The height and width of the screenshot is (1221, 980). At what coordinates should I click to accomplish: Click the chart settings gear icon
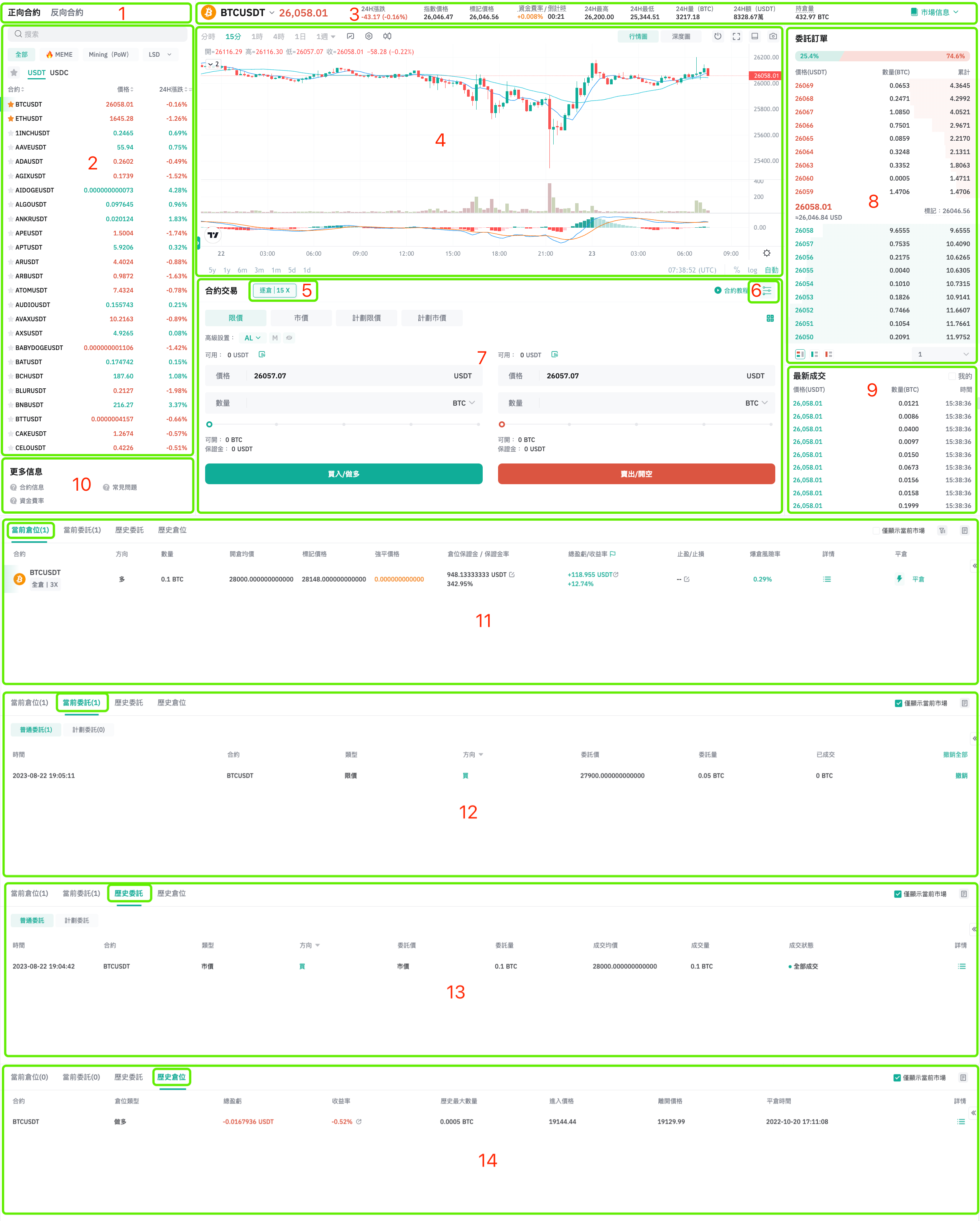coord(766,253)
